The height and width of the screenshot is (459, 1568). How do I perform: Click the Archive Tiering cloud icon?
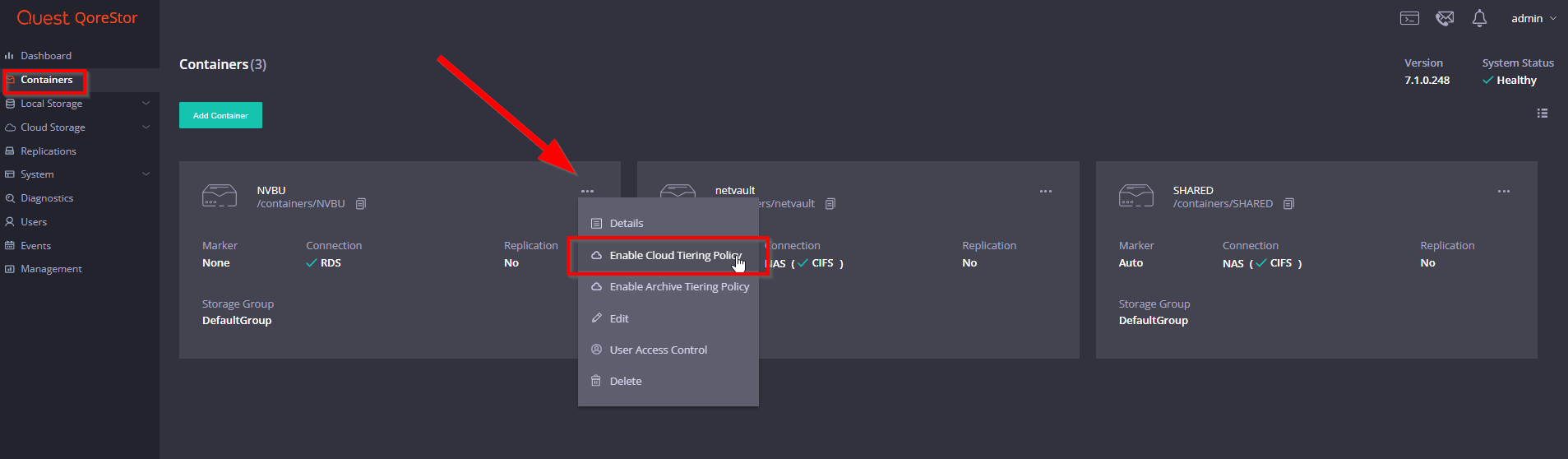tap(597, 287)
